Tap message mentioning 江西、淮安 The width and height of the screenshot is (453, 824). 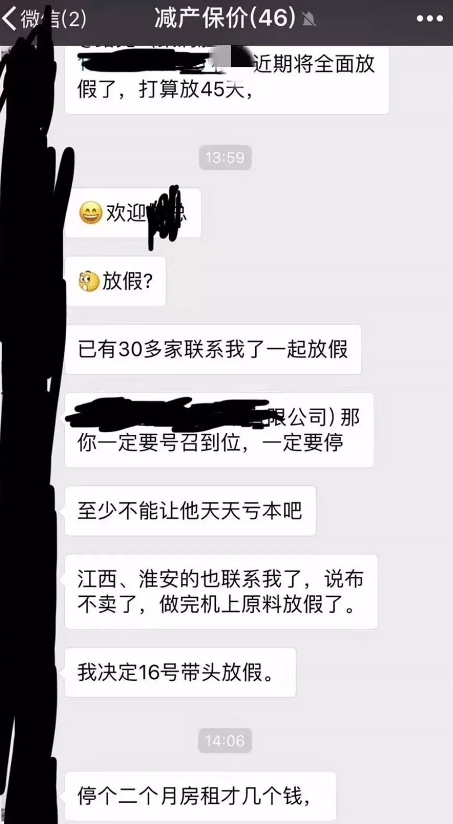(220, 592)
